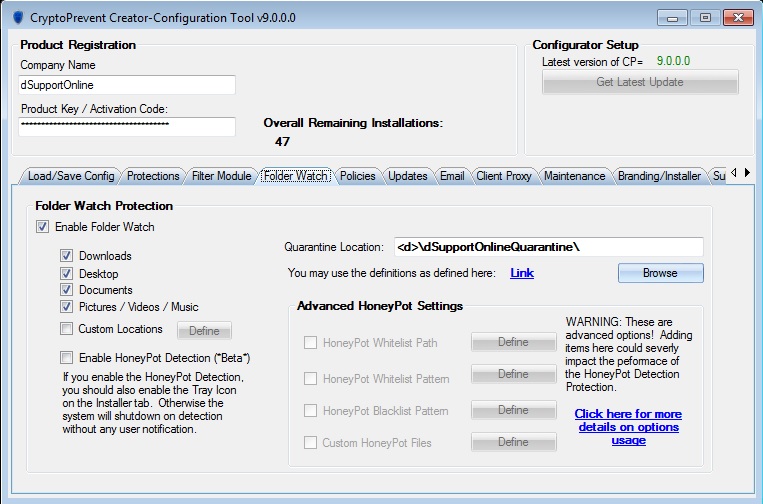This screenshot has width=763, height=504.
Task: Check HoneyPot Whitelist Pattern option
Action: (x=310, y=378)
